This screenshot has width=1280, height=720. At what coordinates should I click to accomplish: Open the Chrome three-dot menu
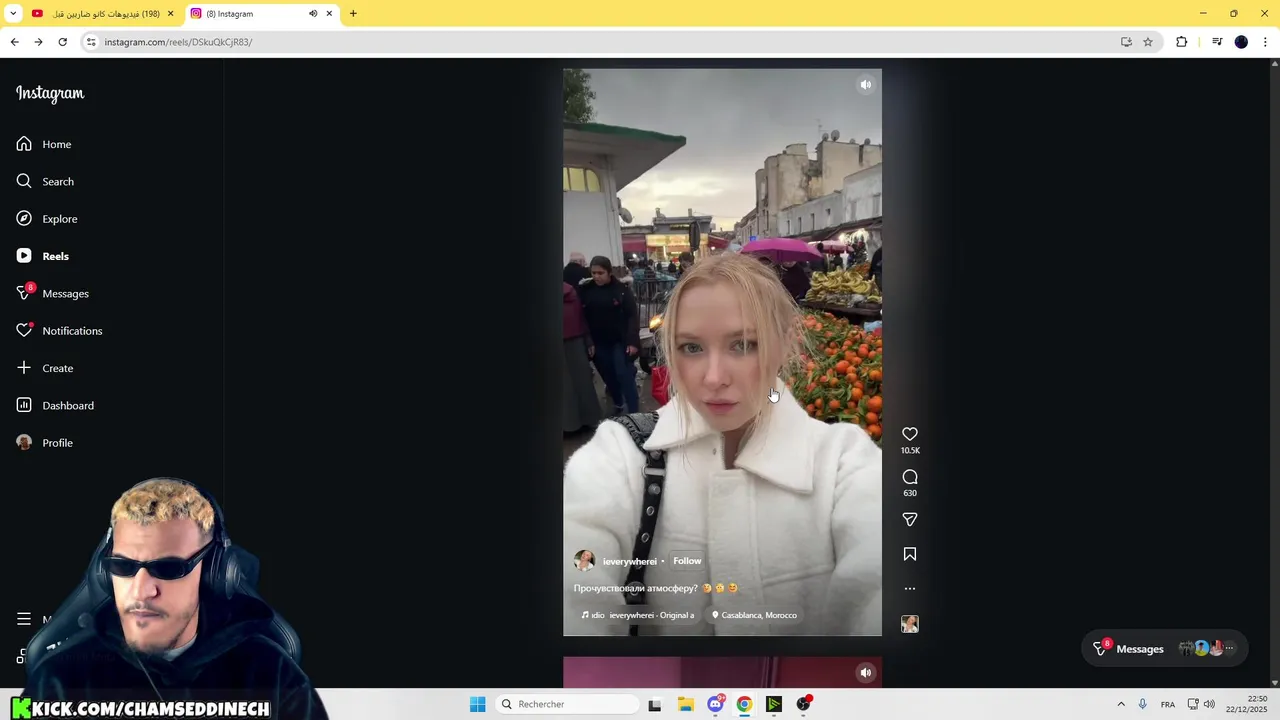1266,42
